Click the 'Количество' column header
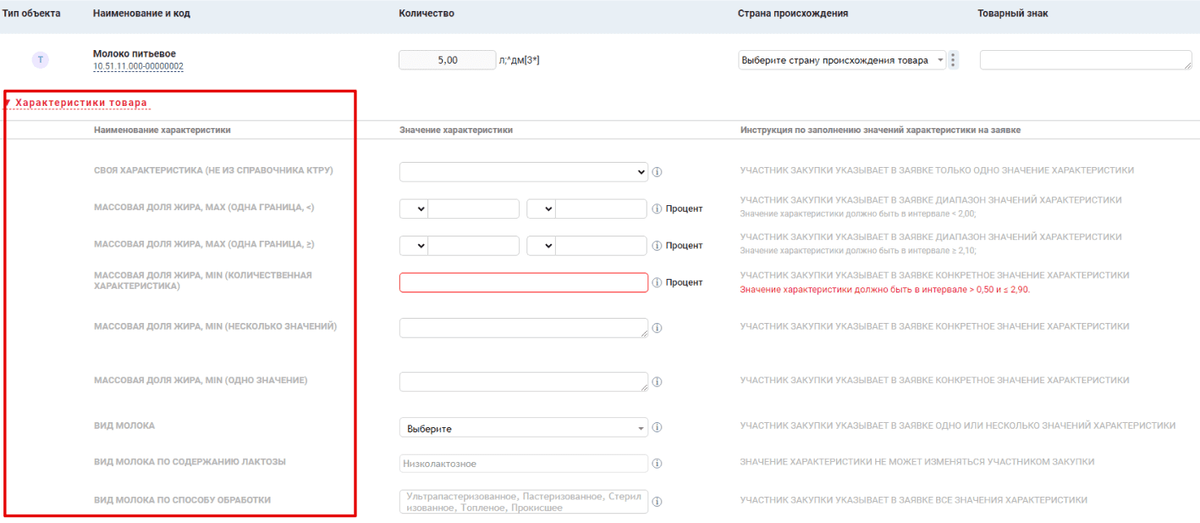The width and height of the screenshot is (1200, 523). tap(427, 14)
